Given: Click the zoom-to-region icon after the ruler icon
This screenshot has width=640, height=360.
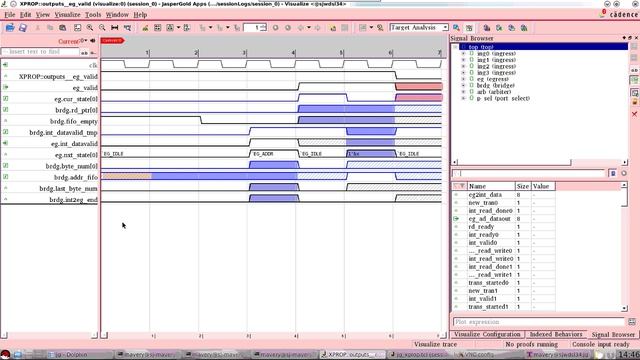Looking at the screenshot, I should coord(127,28).
